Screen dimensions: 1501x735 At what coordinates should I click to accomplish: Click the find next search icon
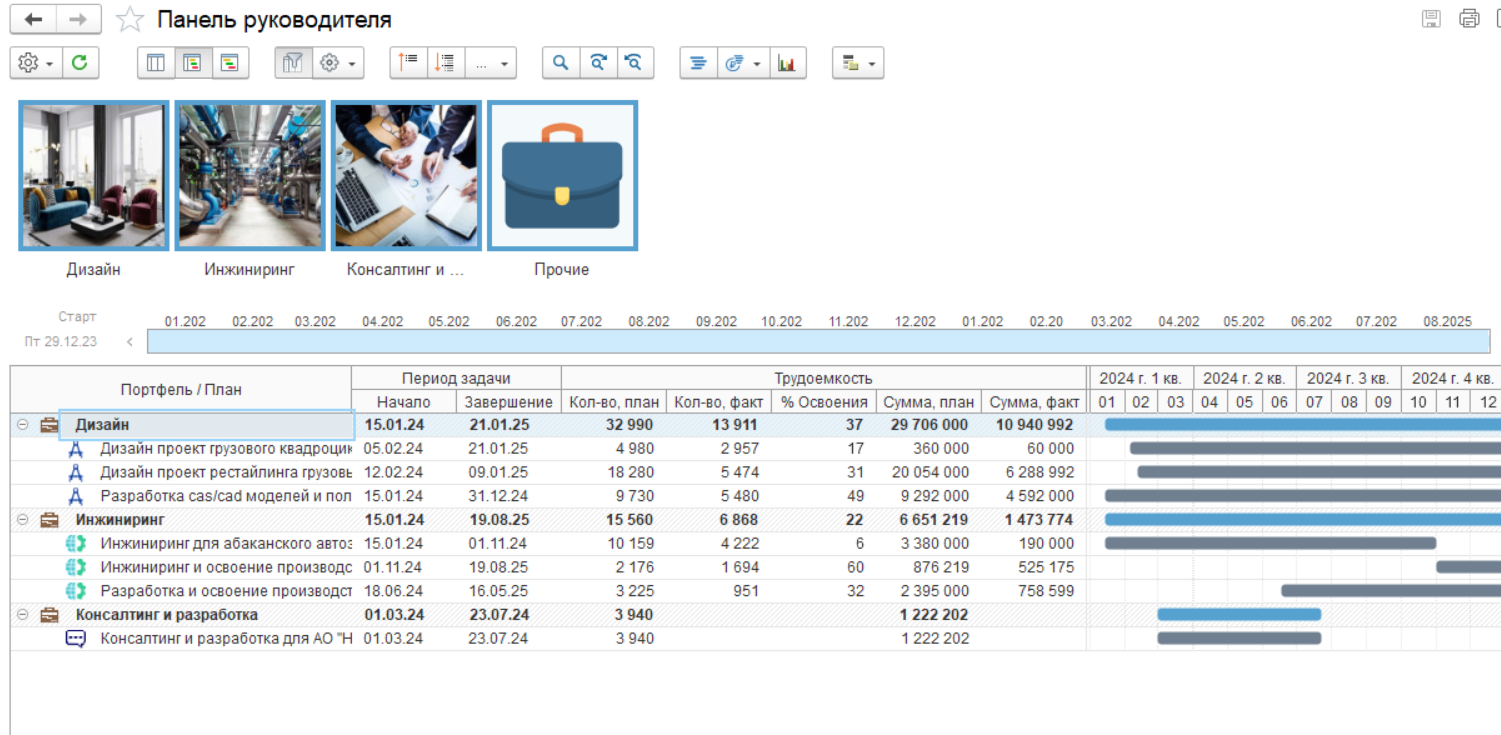pos(597,63)
